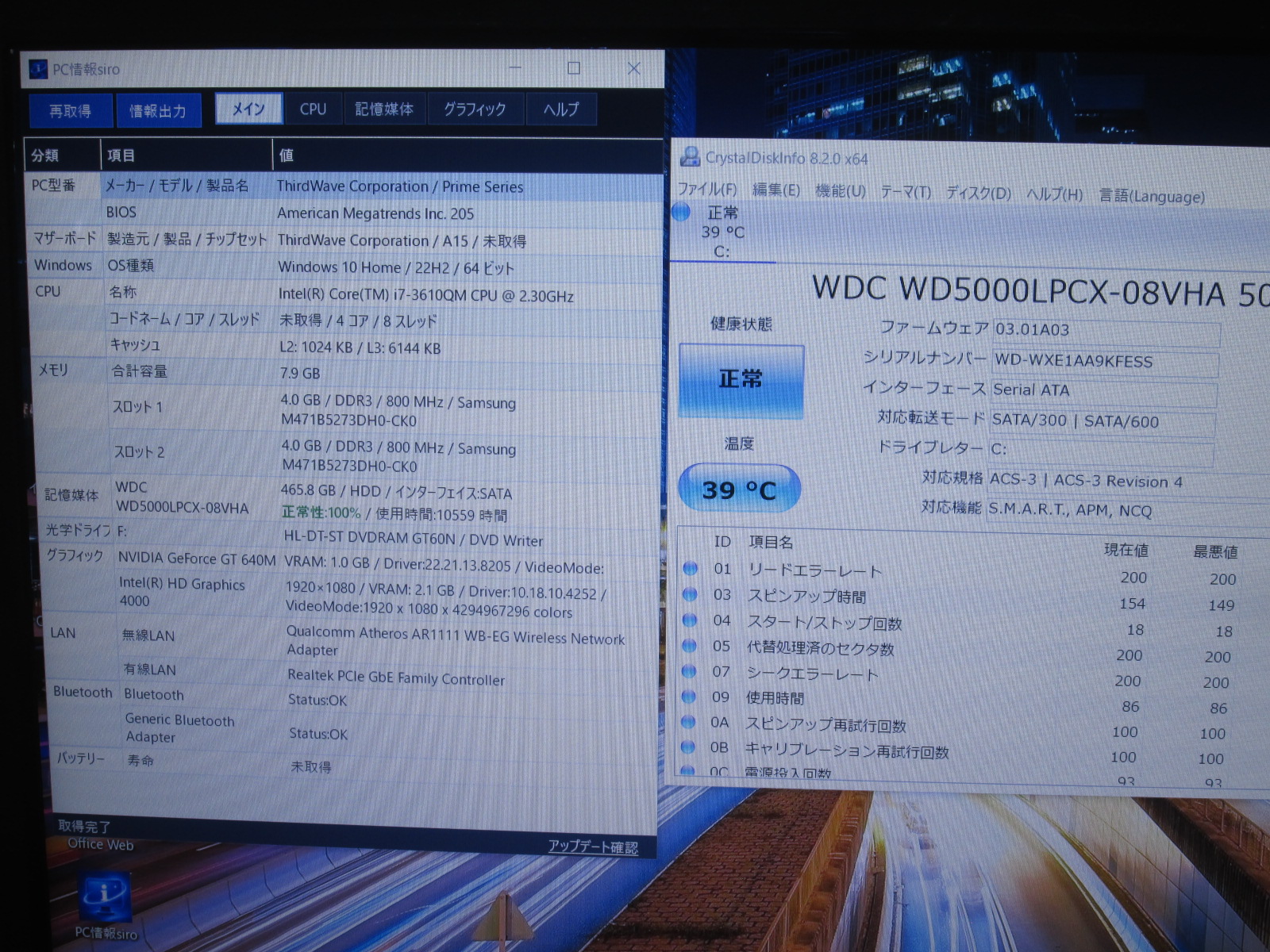The image size is (1270, 952).
Task: Click the 分類 column header
Action: [62, 155]
